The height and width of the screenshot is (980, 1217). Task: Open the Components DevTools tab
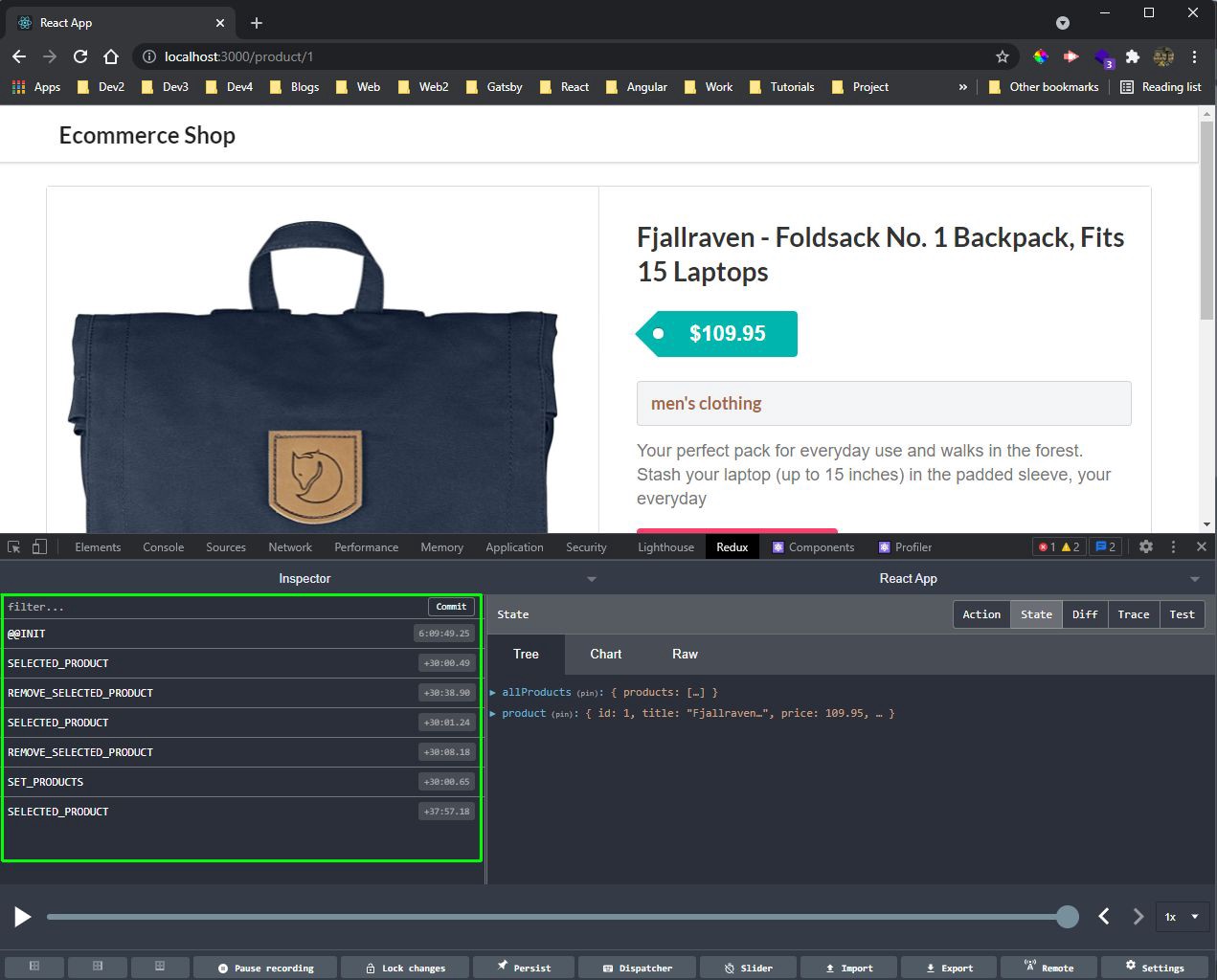pos(813,546)
